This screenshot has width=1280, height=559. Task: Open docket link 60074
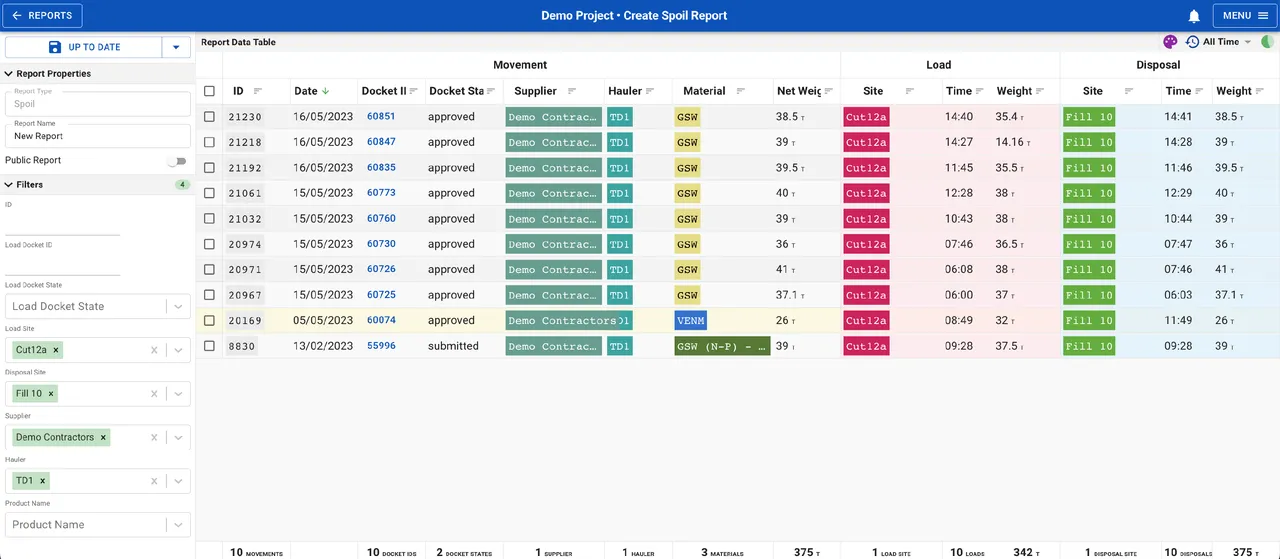tap(381, 320)
